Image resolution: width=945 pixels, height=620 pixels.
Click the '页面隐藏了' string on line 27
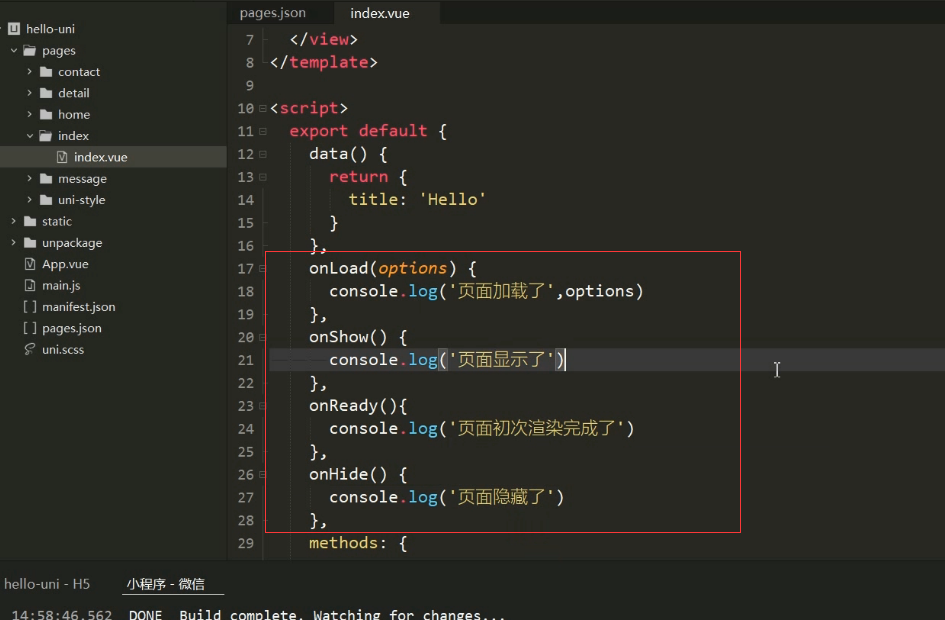coord(501,497)
